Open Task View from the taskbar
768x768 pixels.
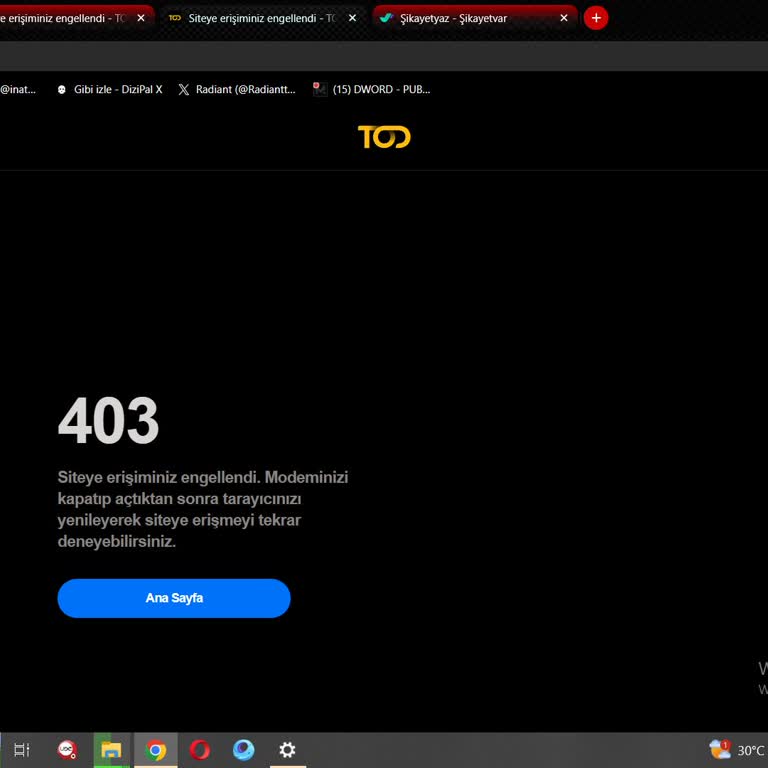click(22, 750)
